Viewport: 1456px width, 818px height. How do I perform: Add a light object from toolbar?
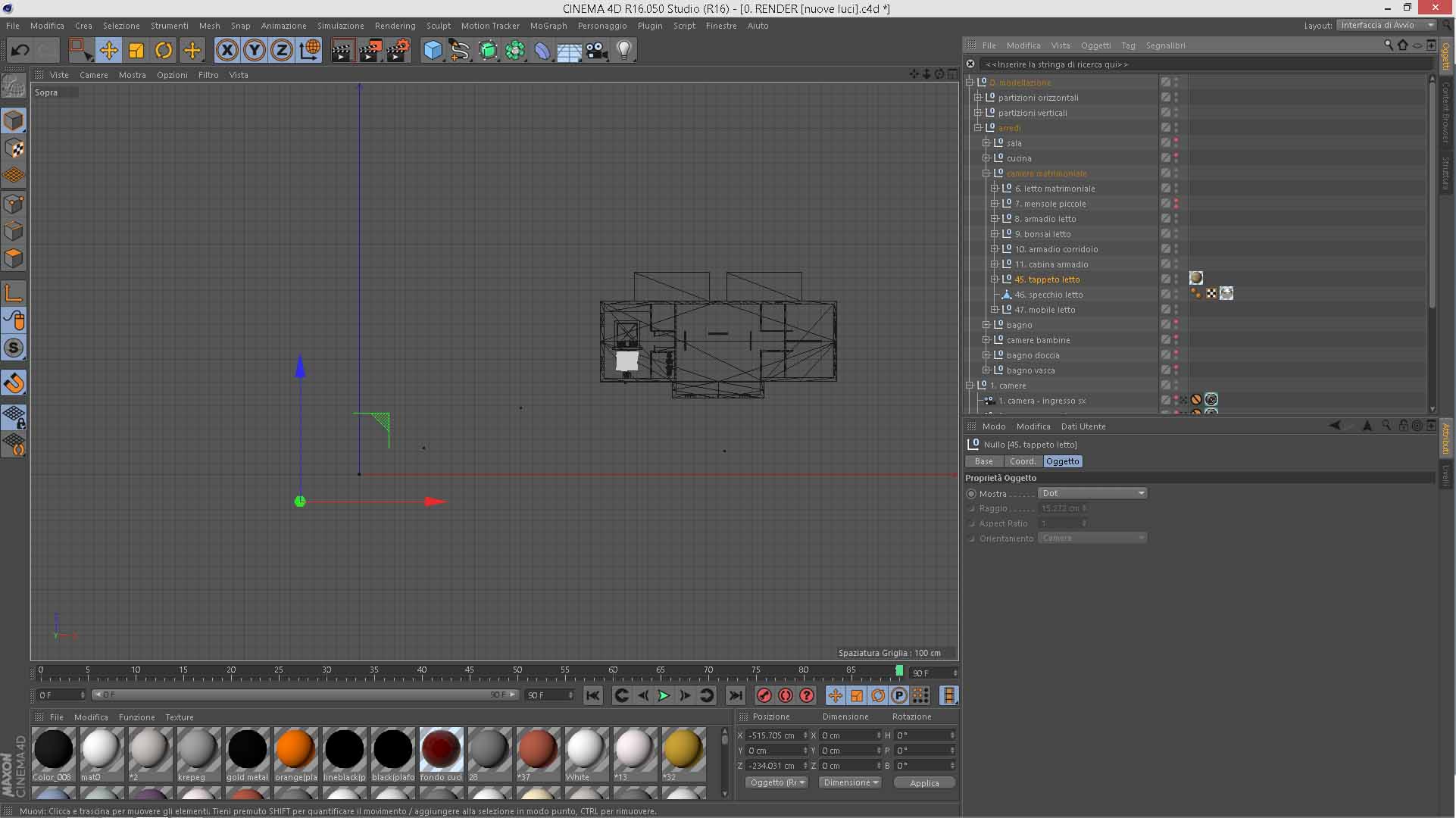[x=624, y=51]
